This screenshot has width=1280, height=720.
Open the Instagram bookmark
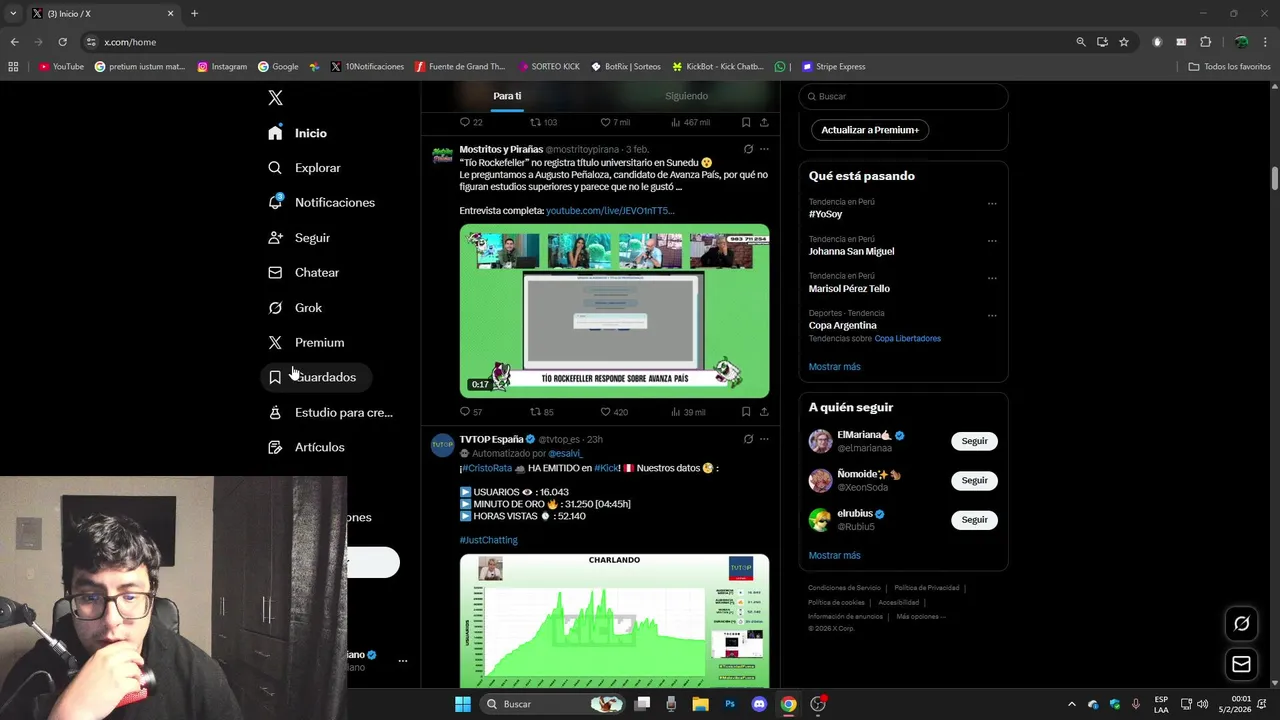222,67
